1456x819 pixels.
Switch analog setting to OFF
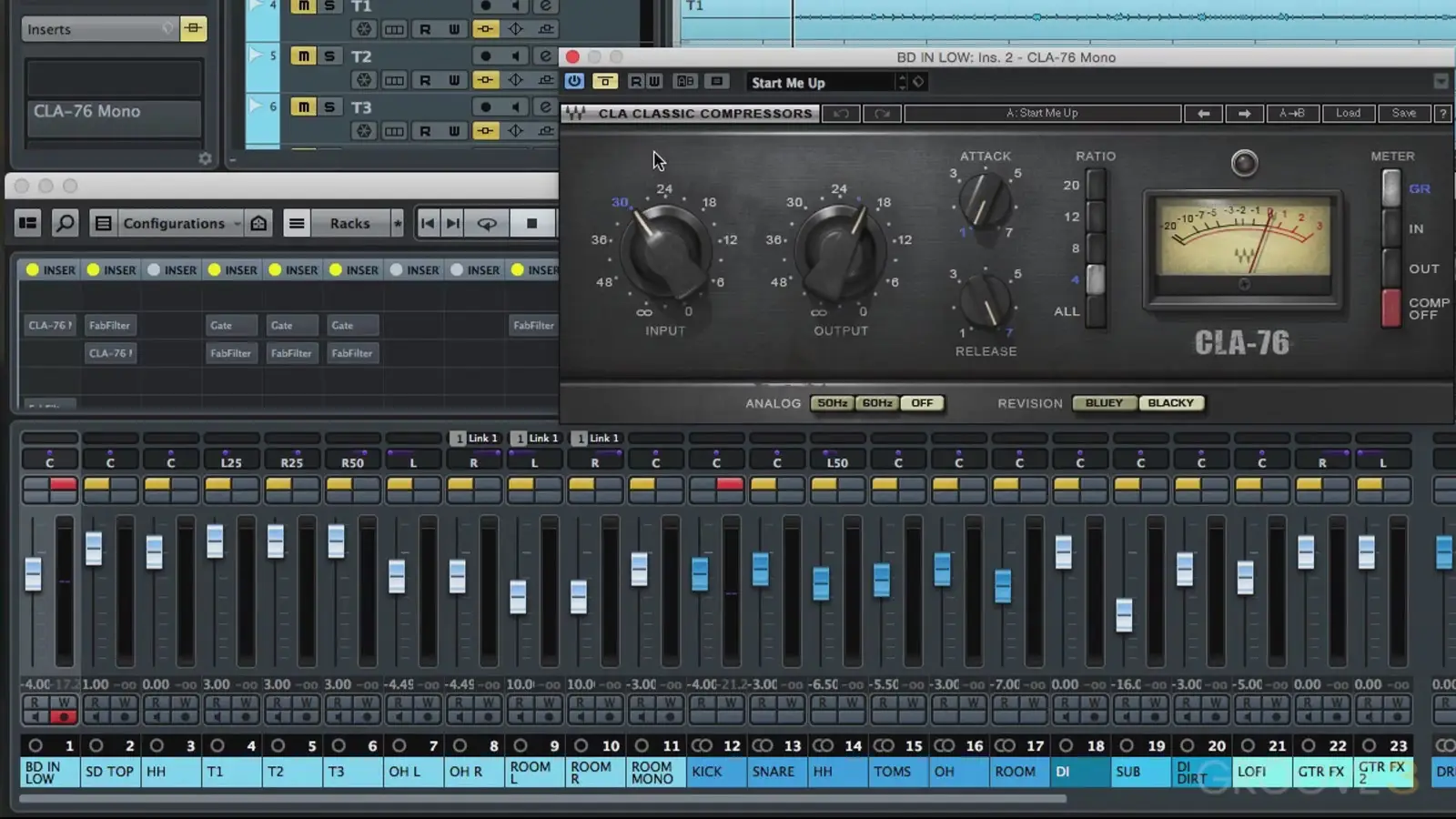pyautogui.click(x=922, y=403)
